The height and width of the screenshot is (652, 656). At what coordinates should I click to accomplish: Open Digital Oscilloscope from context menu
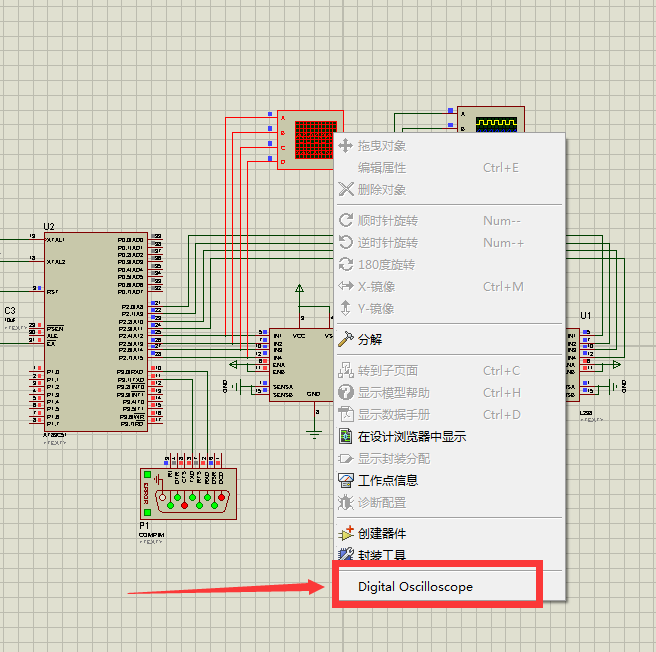[415, 587]
